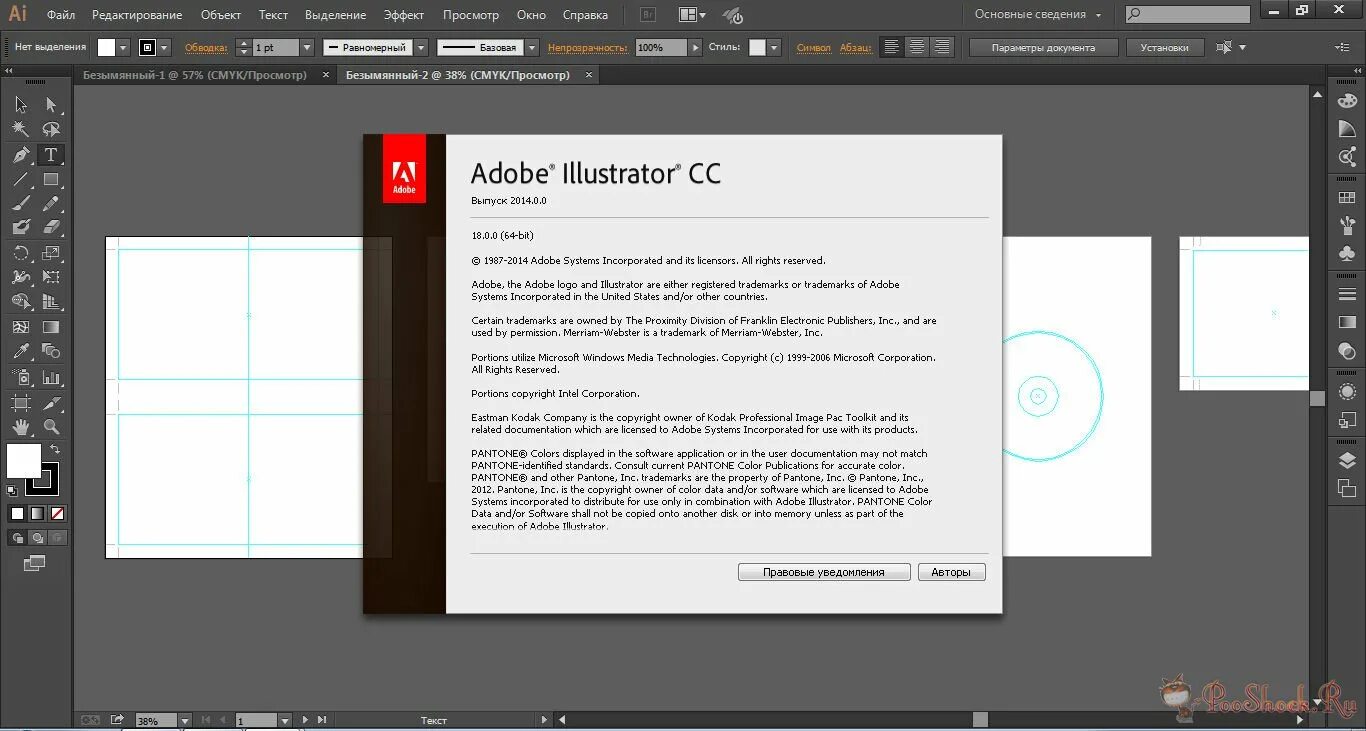The height and width of the screenshot is (731, 1366).
Task: Choose the Rectangle tool
Action: point(51,180)
